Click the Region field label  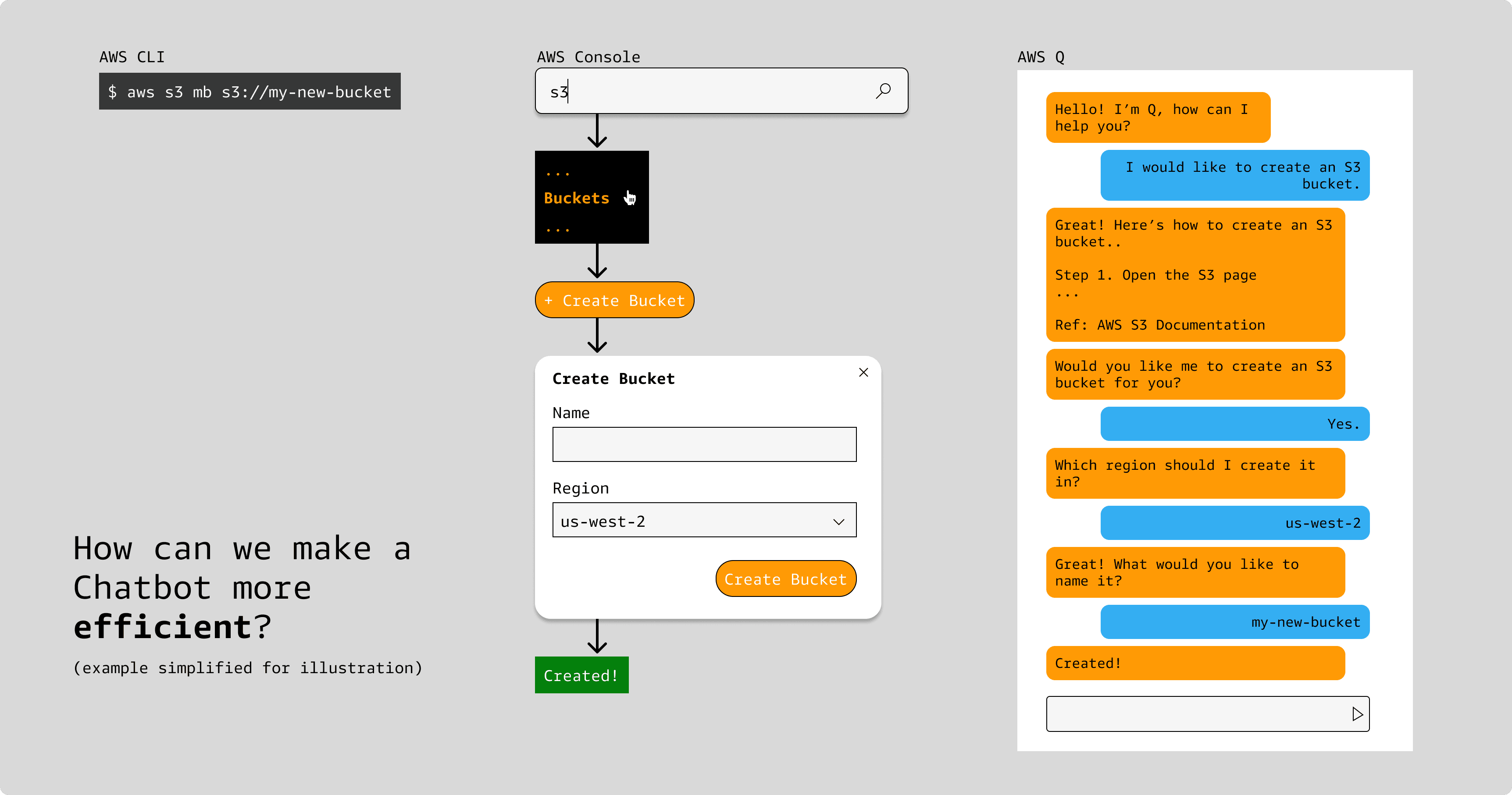tap(581, 489)
